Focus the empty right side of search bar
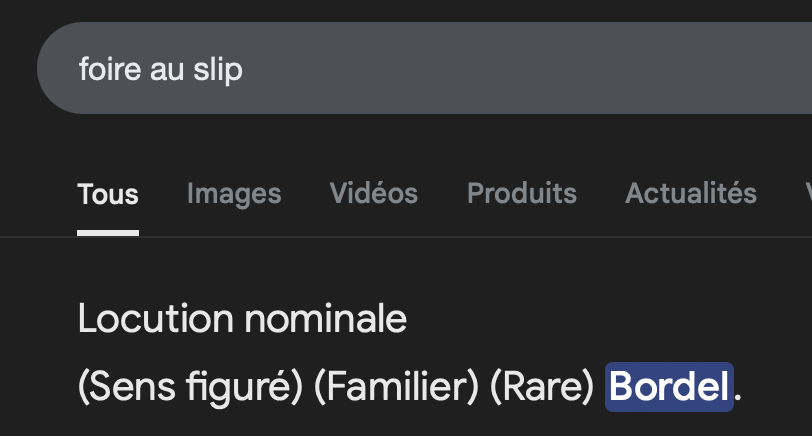The width and height of the screenshot is (812, 436). coord(550,69)
